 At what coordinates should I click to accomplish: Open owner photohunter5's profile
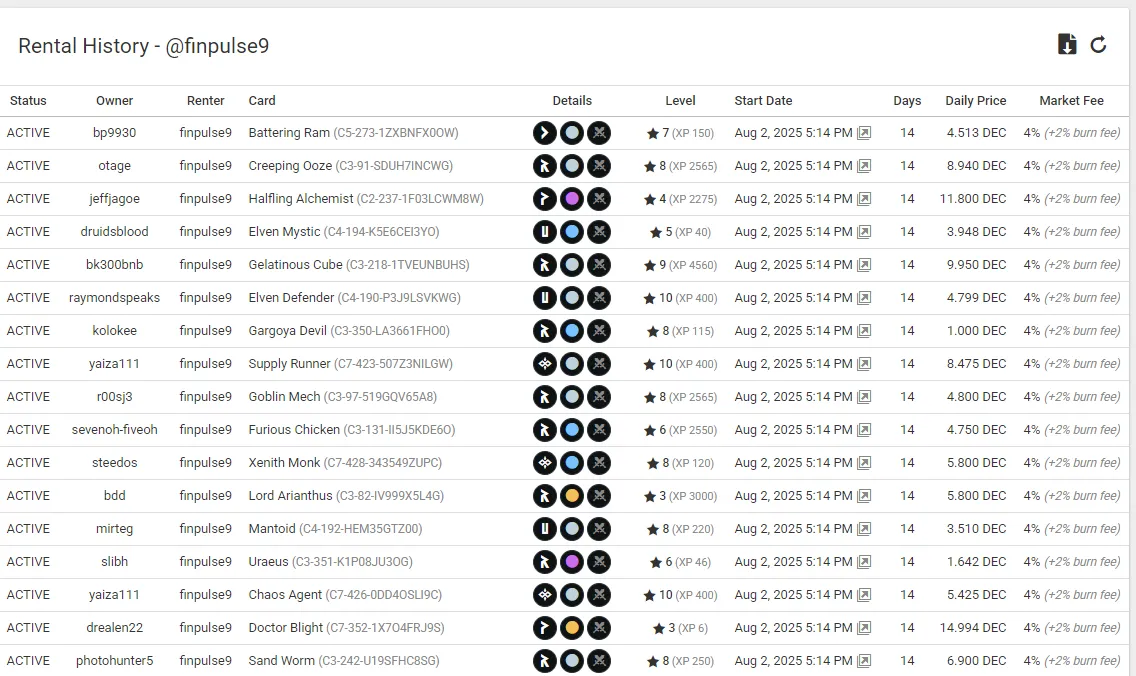tap(114, 661)
